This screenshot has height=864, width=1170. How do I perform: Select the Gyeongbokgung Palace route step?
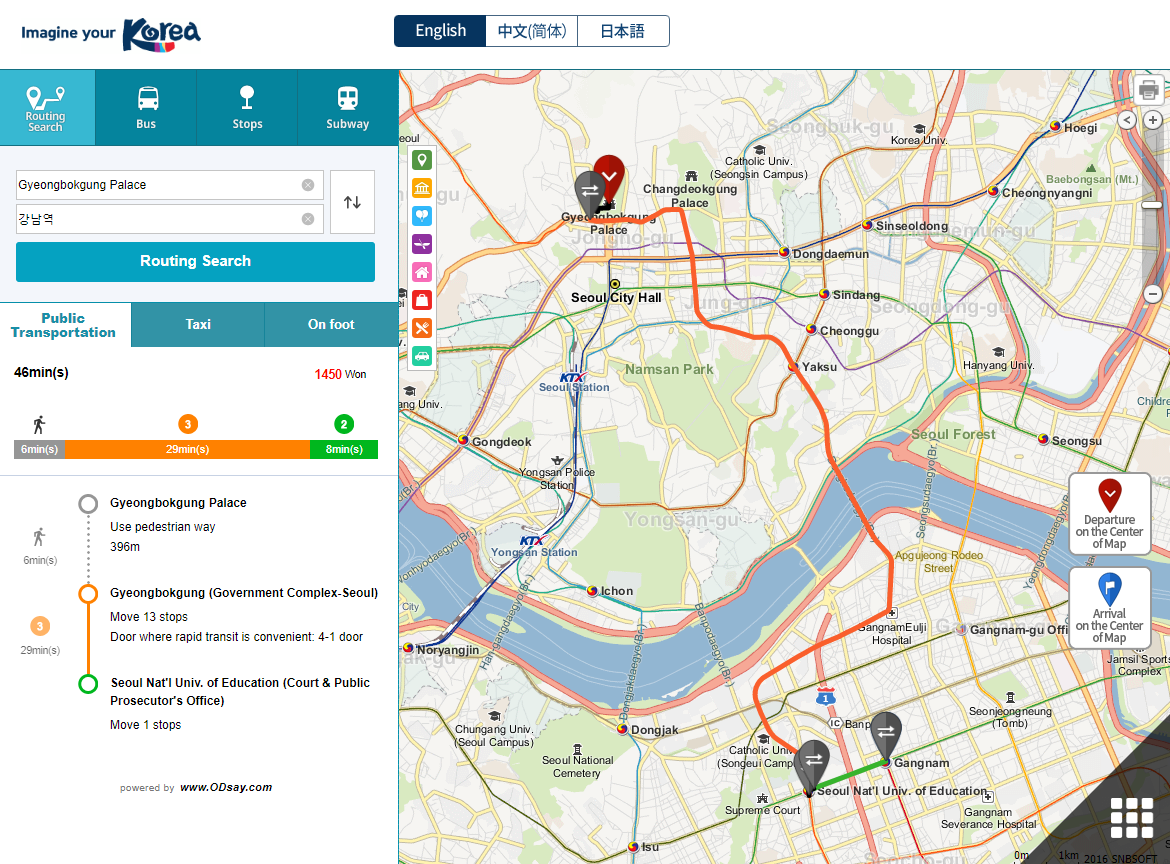178,503
